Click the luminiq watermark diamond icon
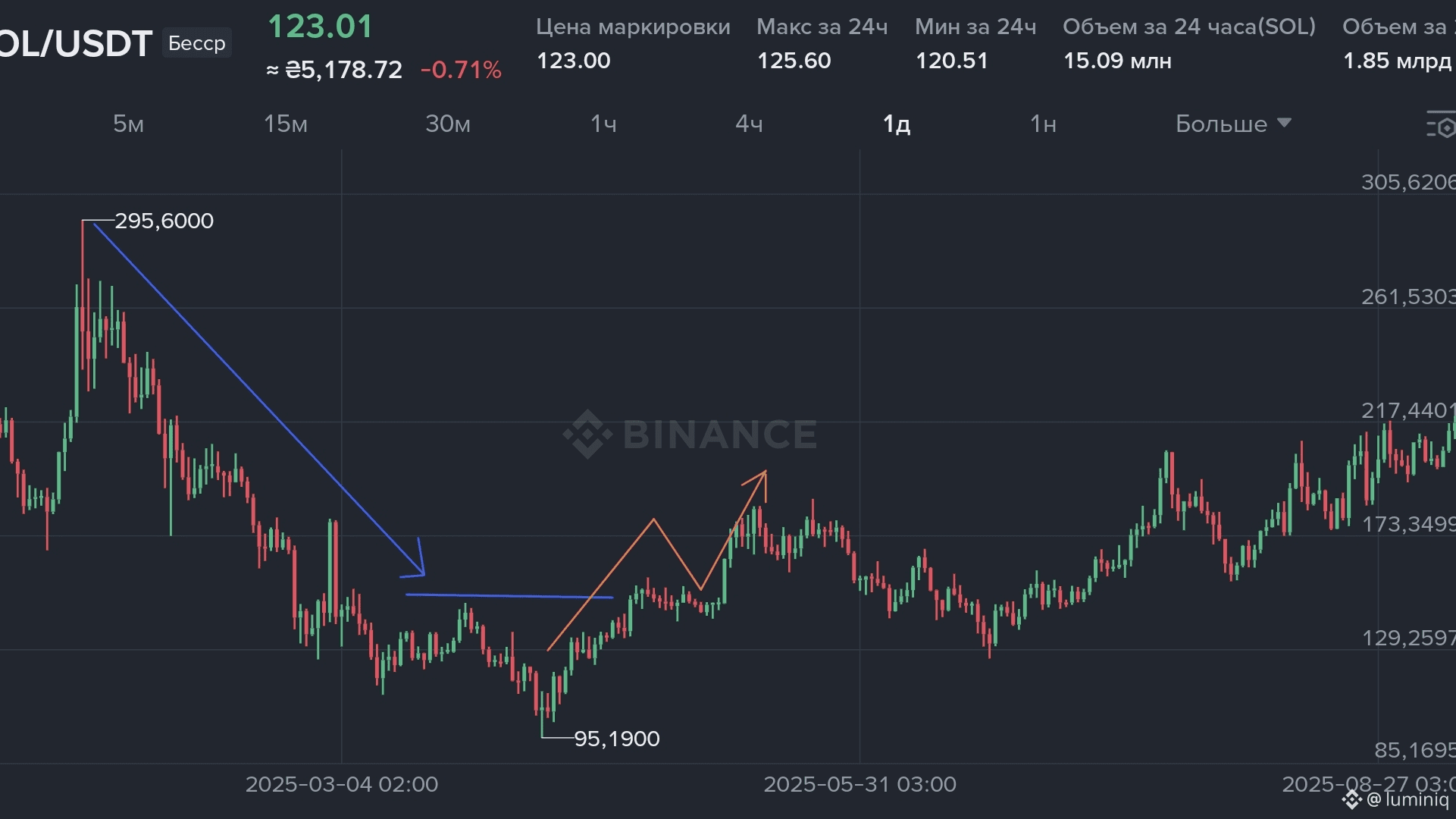Image resolution: width=1456 pixels, height=819 pixels. pyautogui.click(x=1351, y=799)
